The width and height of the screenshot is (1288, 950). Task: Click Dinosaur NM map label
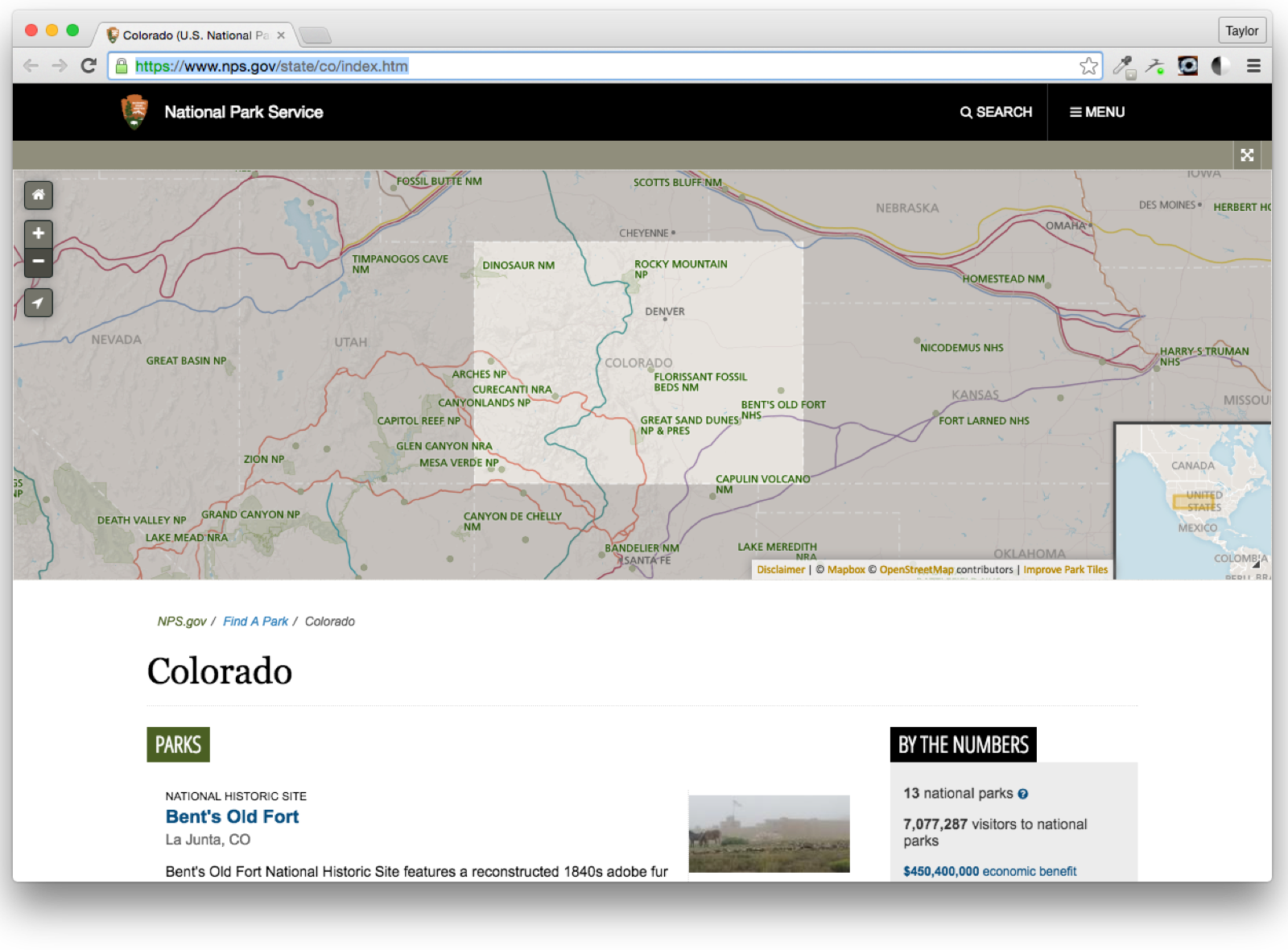tap(518, 265)
